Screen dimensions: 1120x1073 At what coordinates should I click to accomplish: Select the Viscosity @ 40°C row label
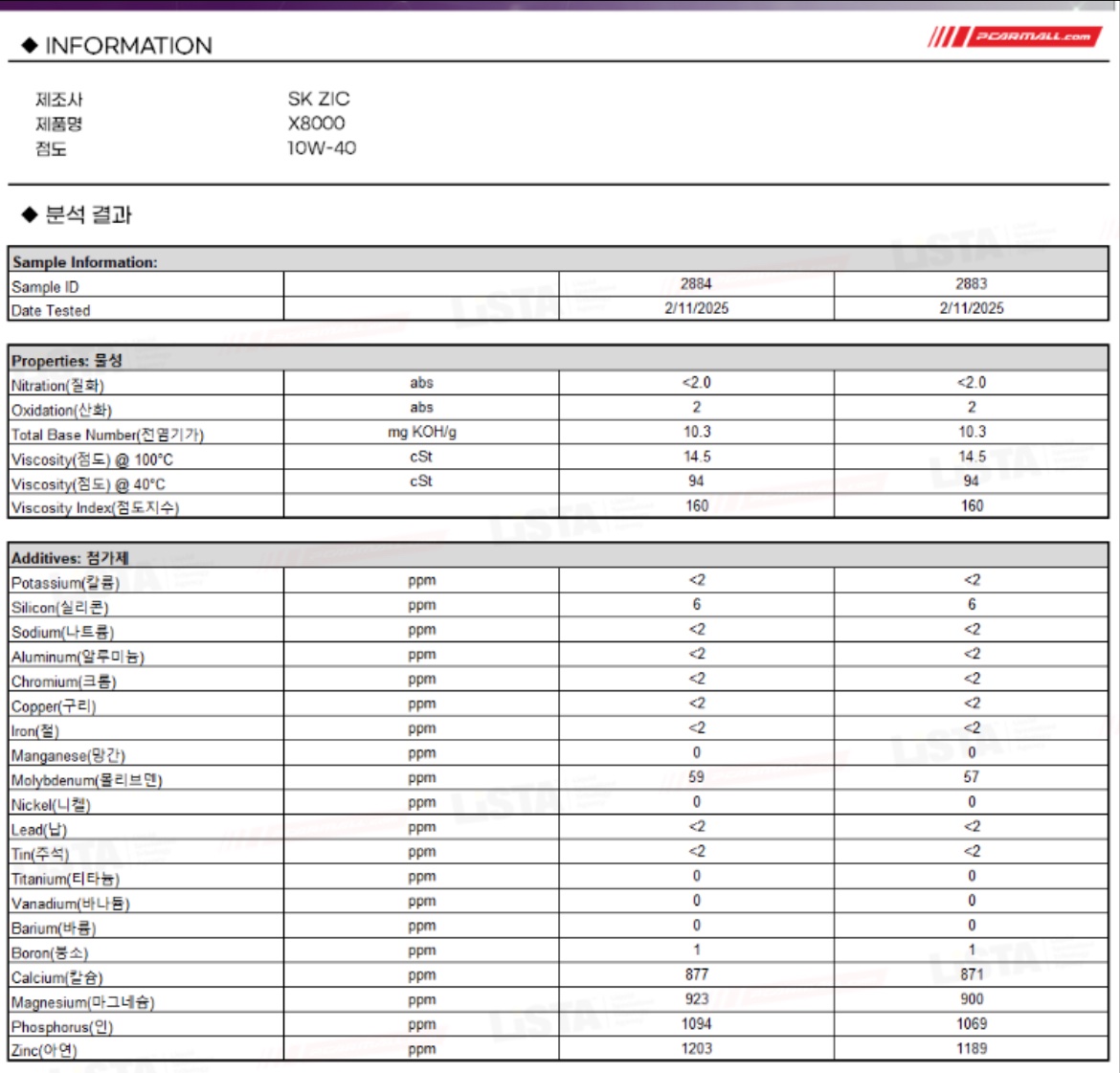[x=88, y=483]
